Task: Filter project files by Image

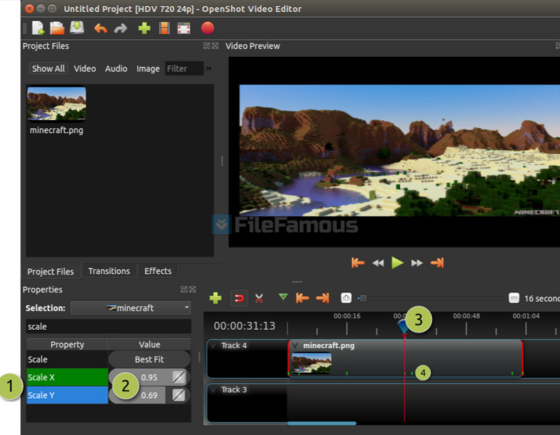Action: (x=148, y=69)
